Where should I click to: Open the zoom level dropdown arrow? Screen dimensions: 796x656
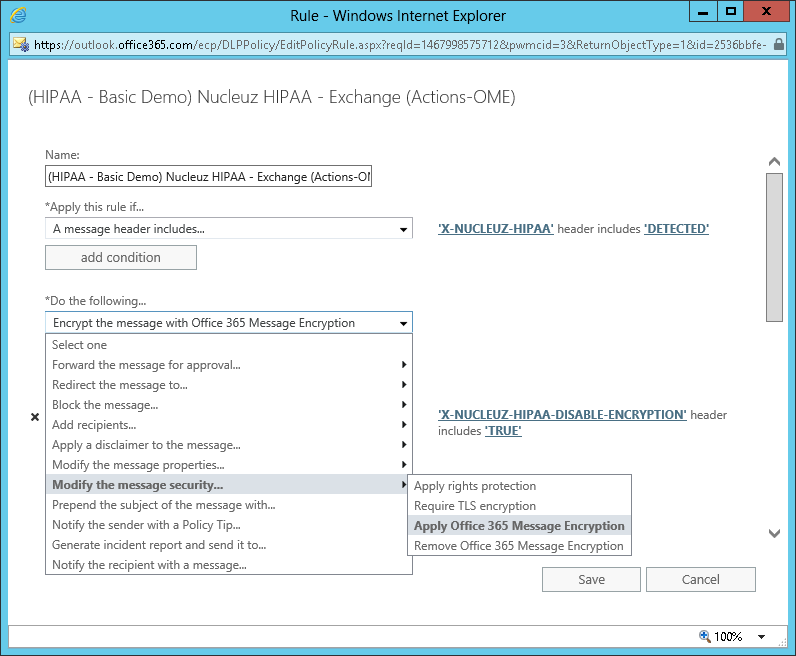pos(761,637)
